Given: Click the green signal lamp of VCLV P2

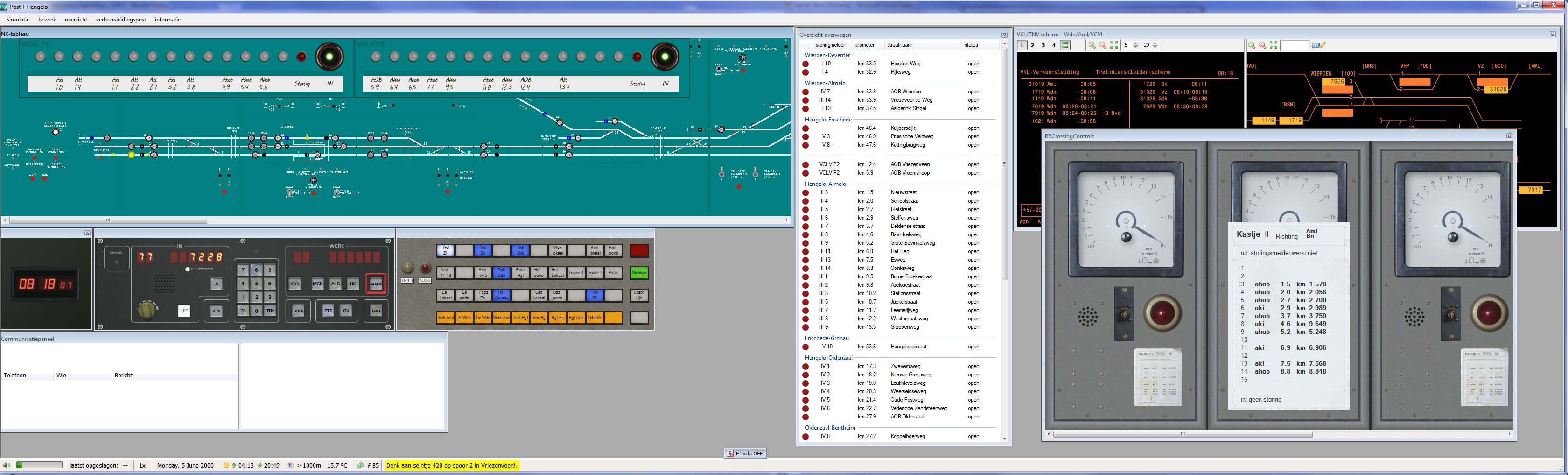Looking at the screenshot, I should pos(665,57).
